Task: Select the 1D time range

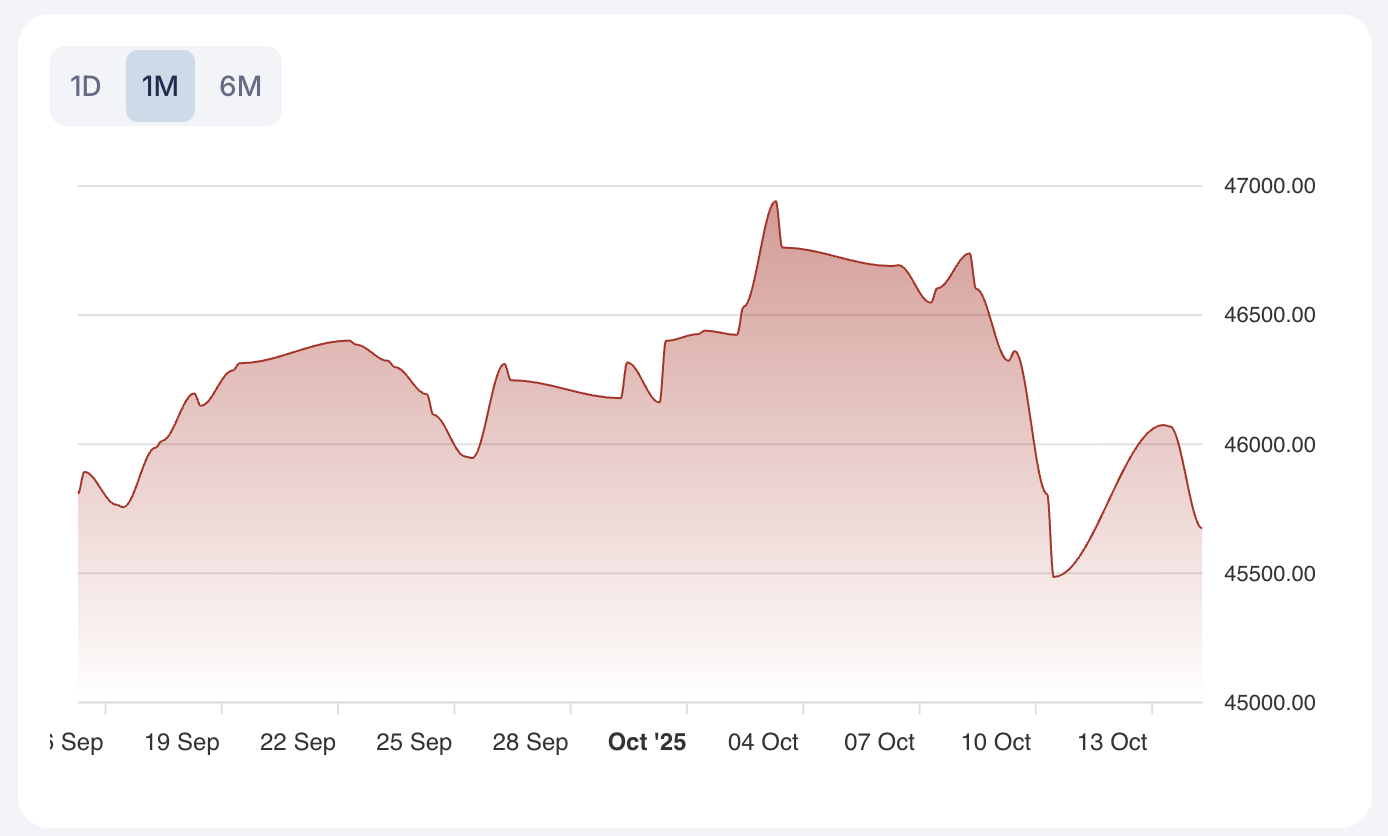Action: [86, 86]
